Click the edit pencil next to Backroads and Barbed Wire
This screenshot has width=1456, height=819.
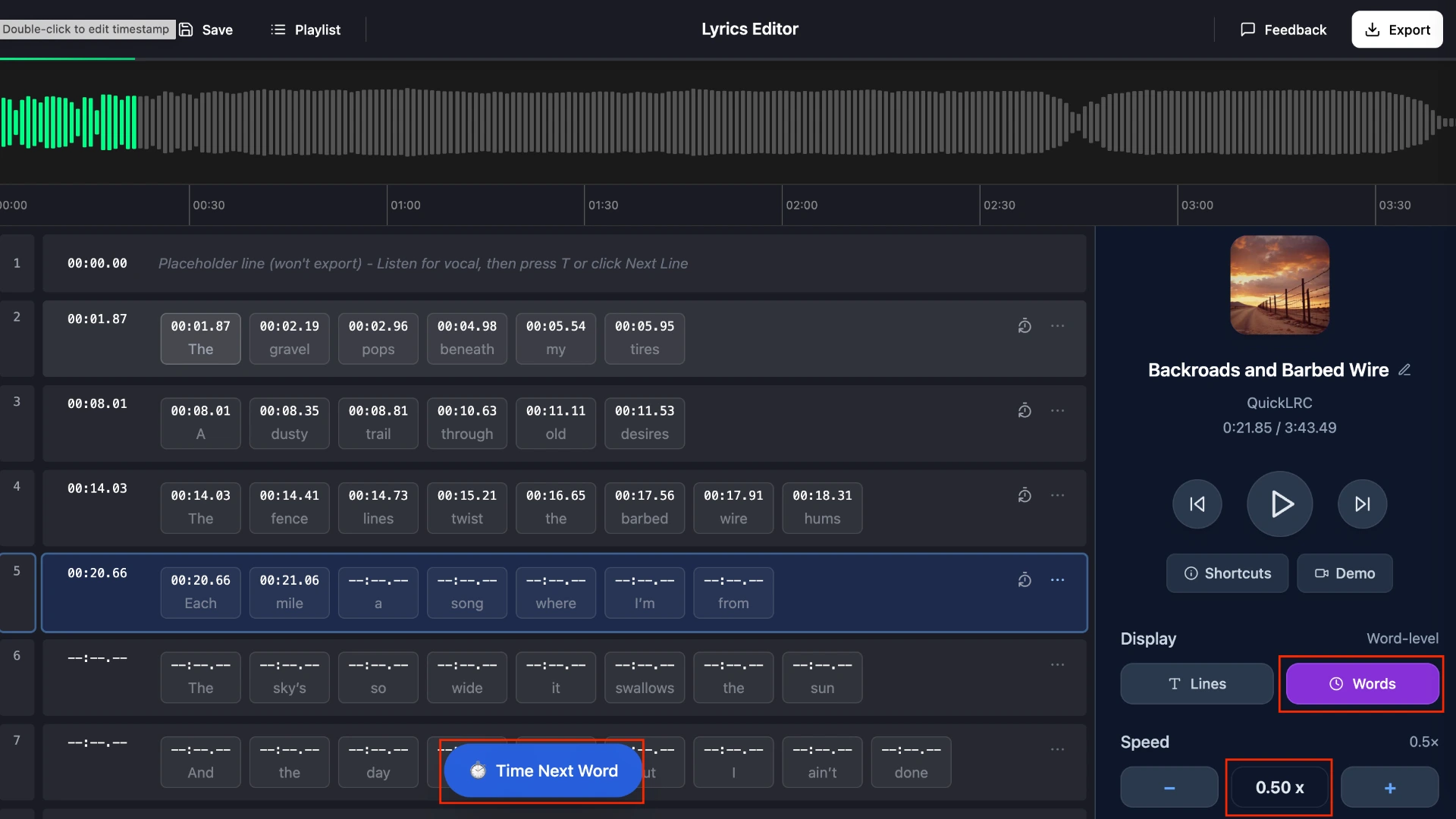[x=1405, y=369]
